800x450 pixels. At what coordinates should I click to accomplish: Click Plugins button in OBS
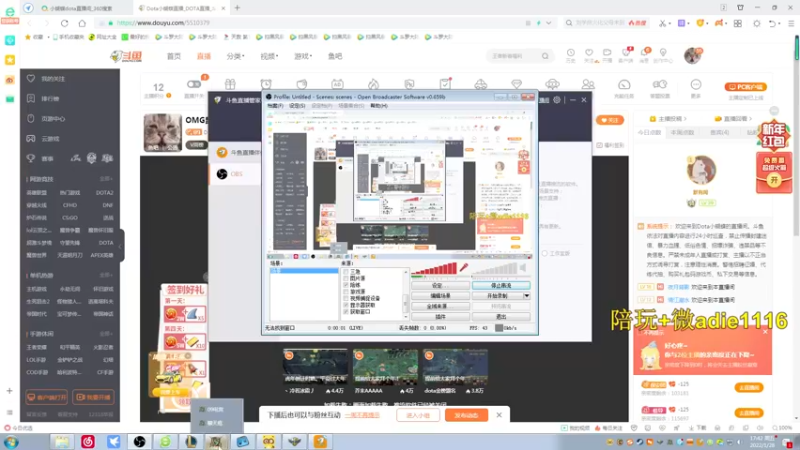click(440, 317)
